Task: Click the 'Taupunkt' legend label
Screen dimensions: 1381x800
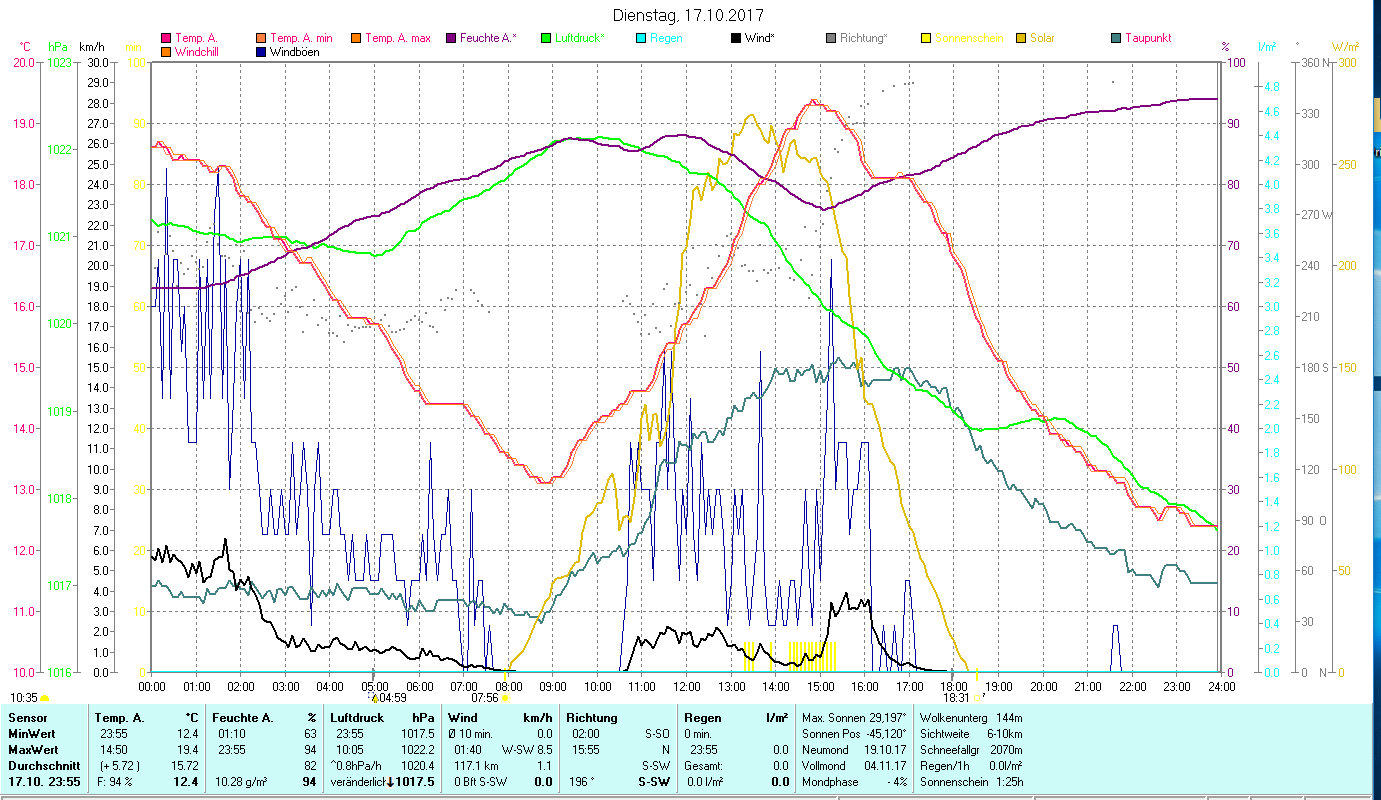Action: 1148,38
